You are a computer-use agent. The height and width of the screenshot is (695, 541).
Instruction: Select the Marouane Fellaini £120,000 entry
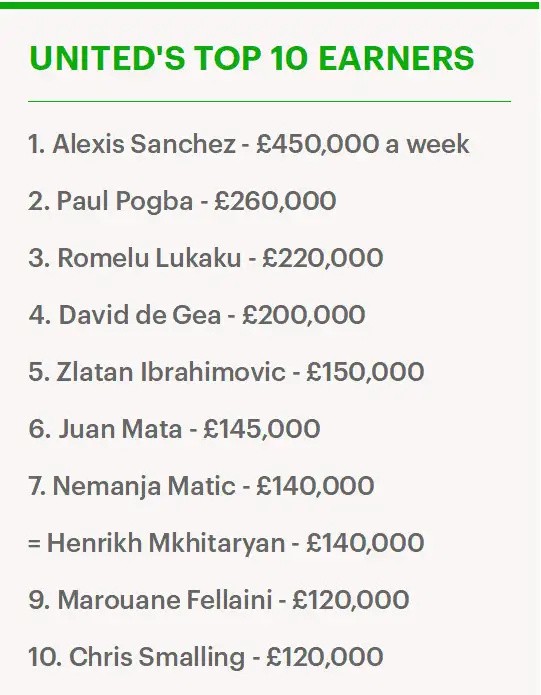point(218,600)
